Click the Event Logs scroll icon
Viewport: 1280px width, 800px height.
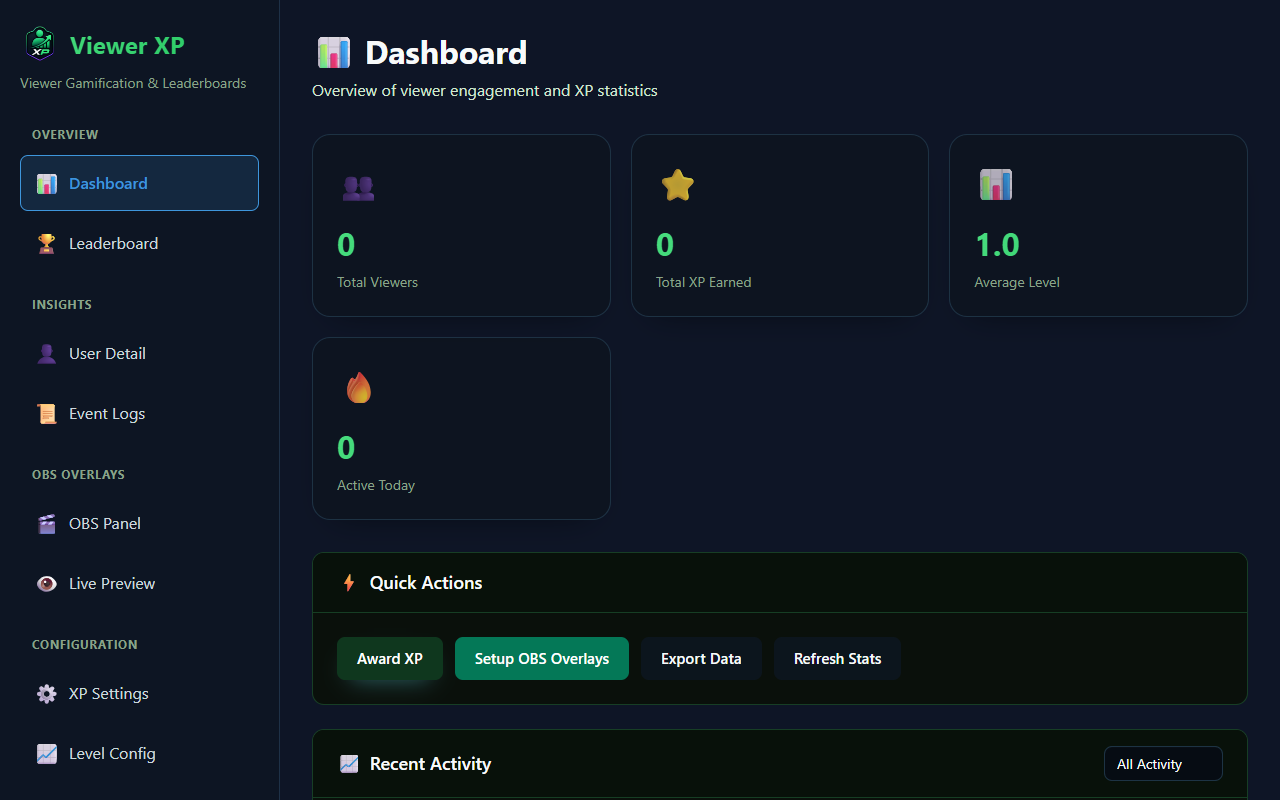click(x=47, y=414)
